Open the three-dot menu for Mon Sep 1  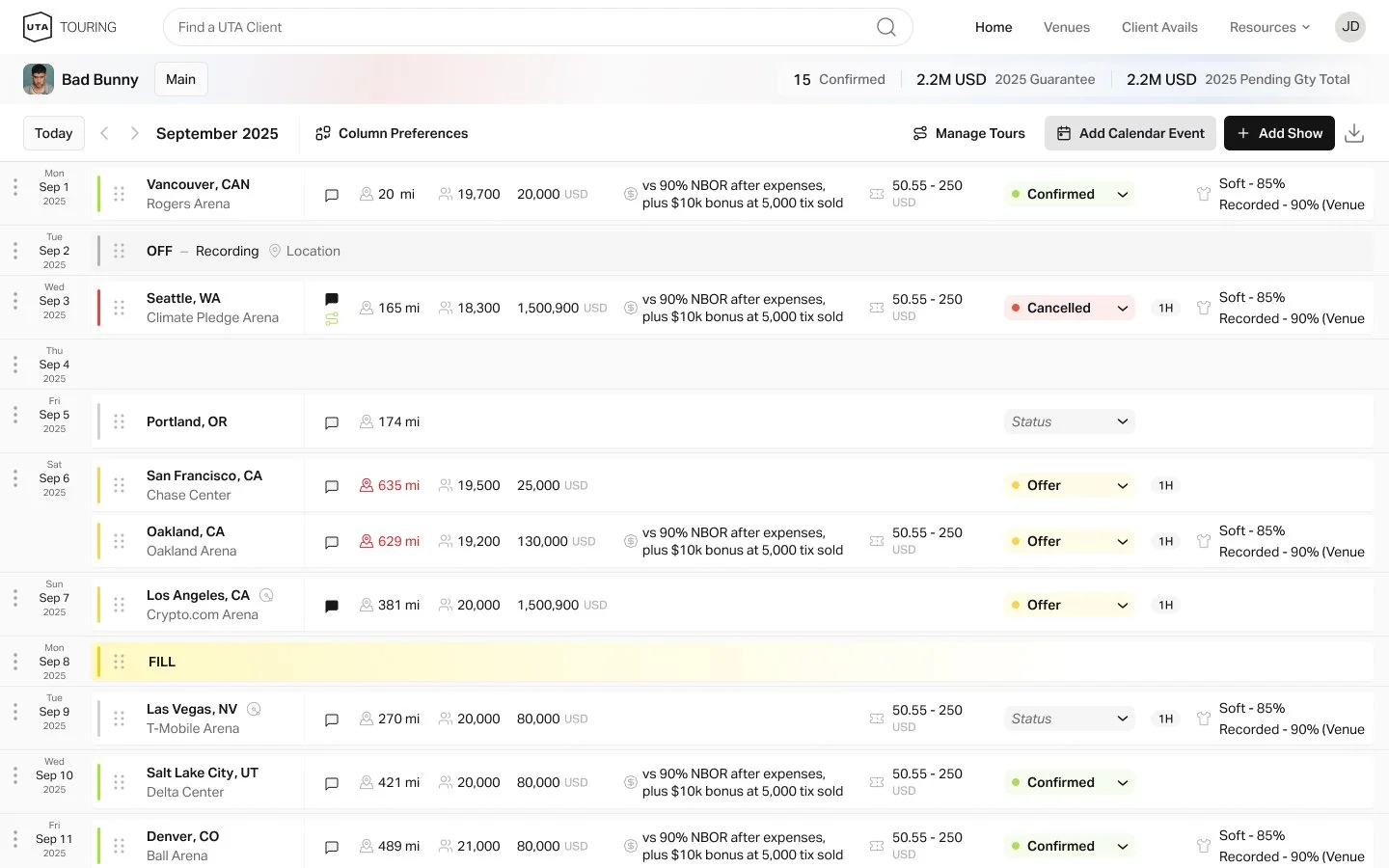pyautogui.click(x=15, y=187)
